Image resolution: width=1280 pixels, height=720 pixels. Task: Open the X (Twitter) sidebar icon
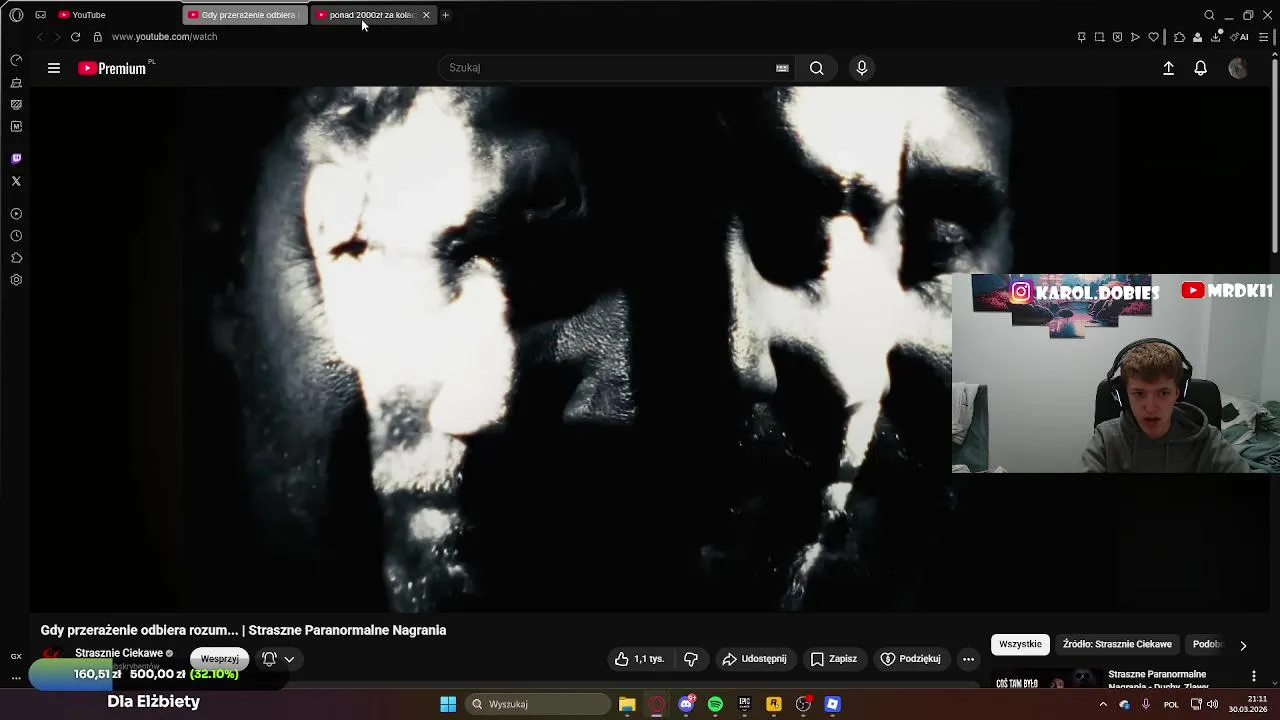(16, 181)
